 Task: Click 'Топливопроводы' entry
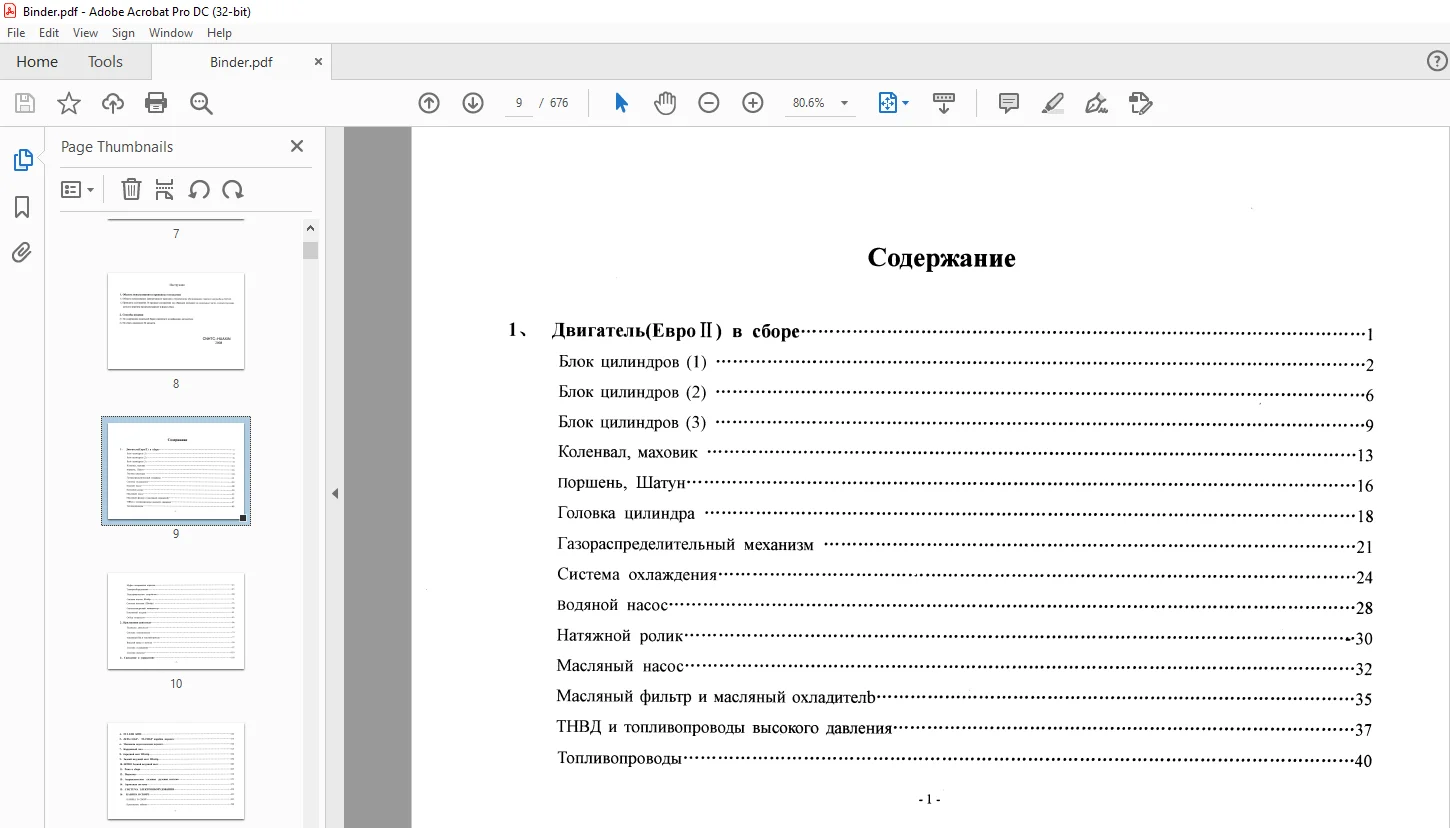(x=620, y=758)
